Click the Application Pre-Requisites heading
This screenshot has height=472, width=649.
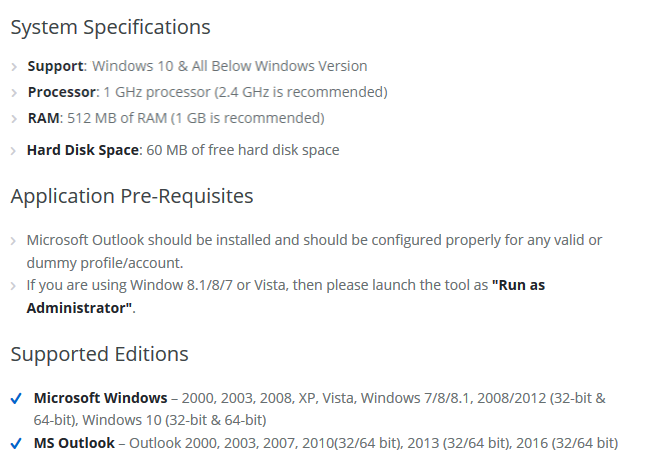(x=132, y=196)
